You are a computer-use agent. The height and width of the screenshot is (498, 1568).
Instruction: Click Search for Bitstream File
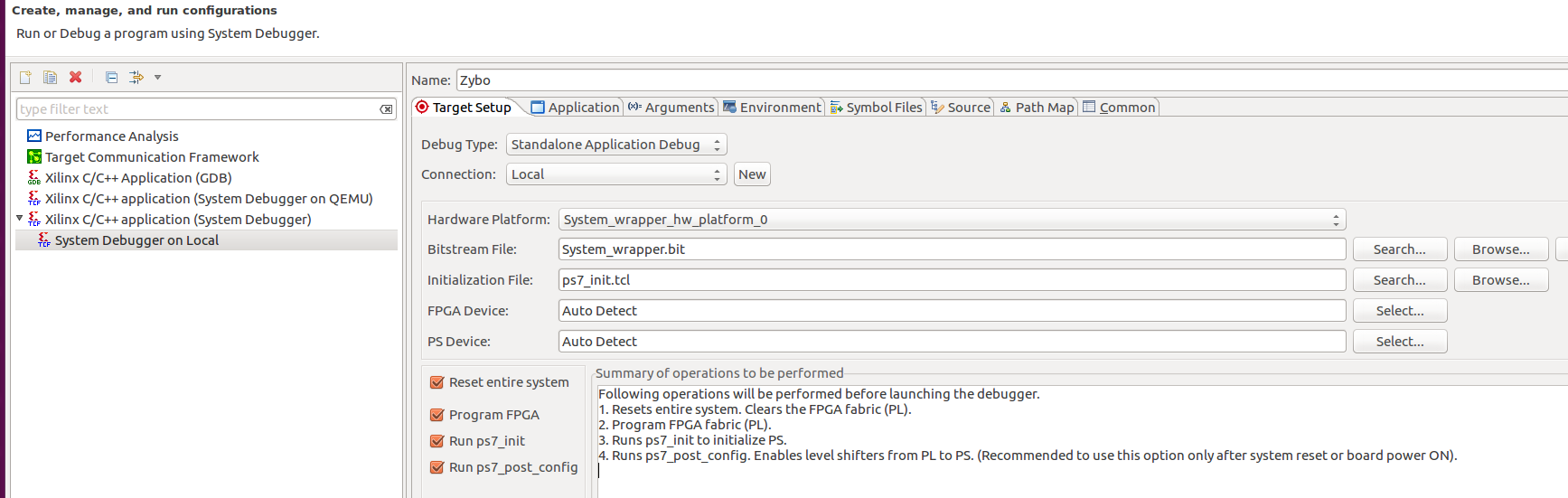(x=1400, y=249)
